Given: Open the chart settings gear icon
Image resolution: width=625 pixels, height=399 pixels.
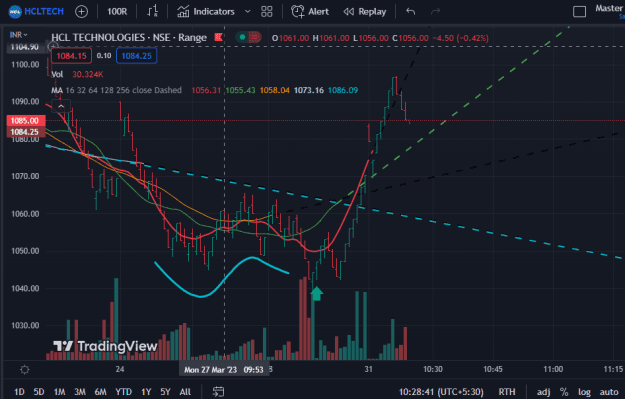Looking at the screenshot, I should tap(24, 370).
